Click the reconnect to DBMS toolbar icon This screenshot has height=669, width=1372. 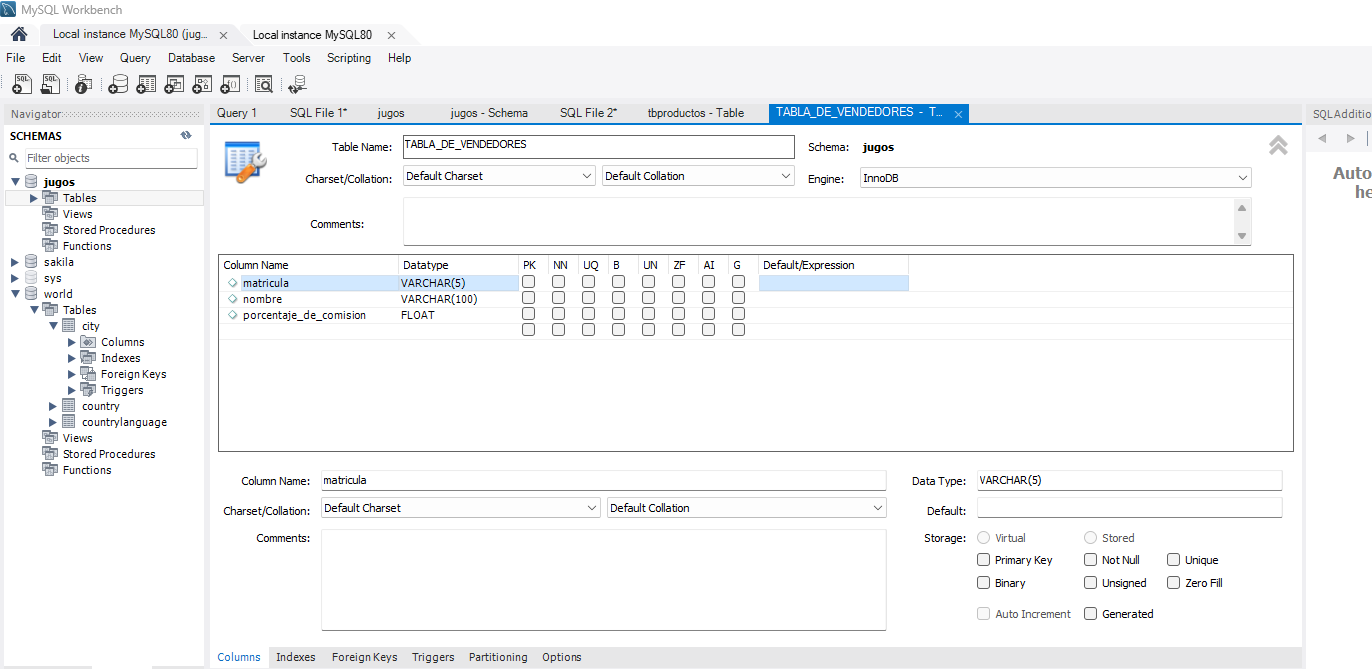tap(297, 85)
